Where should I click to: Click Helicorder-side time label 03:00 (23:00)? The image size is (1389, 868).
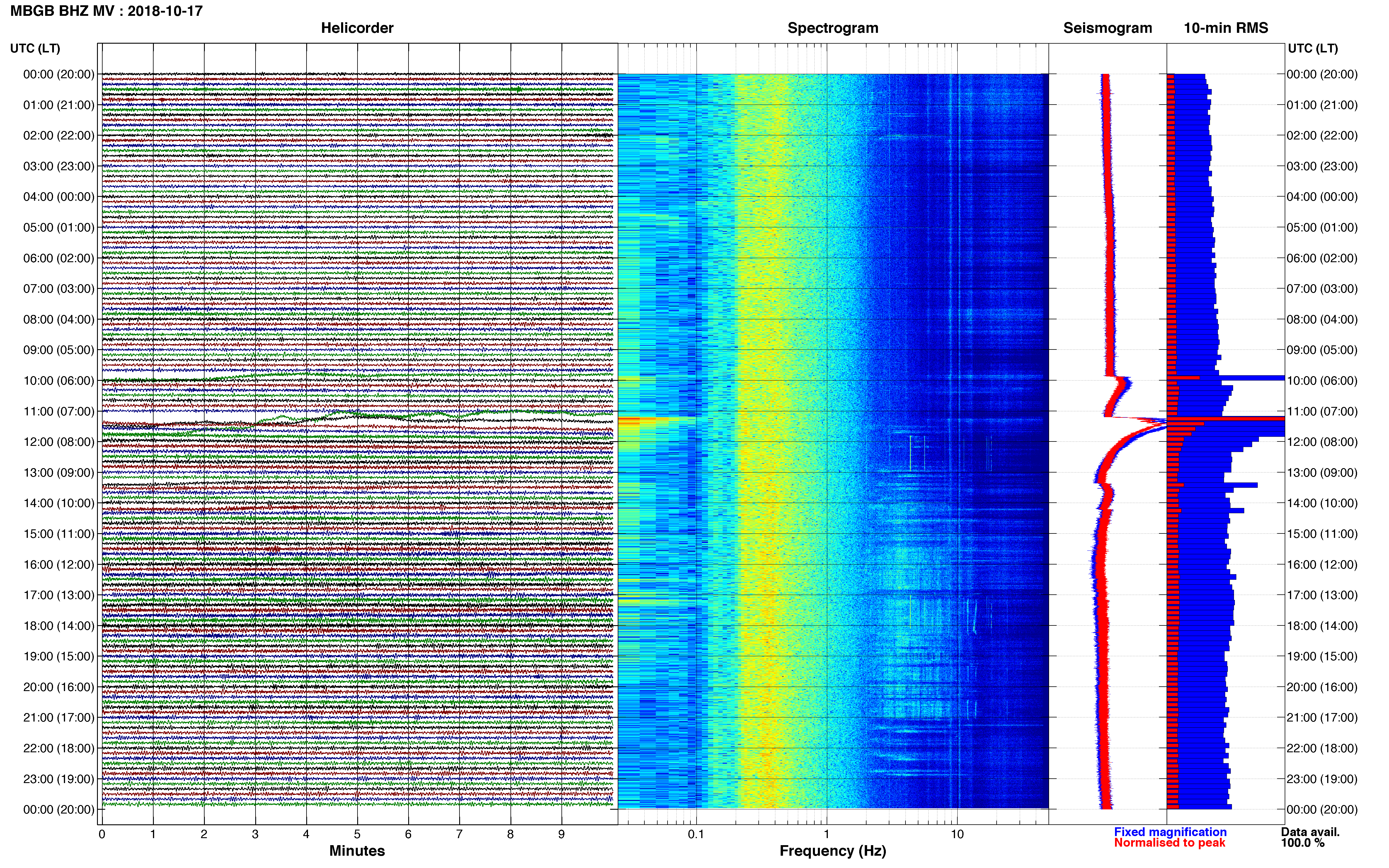click(x=59, y=166)
